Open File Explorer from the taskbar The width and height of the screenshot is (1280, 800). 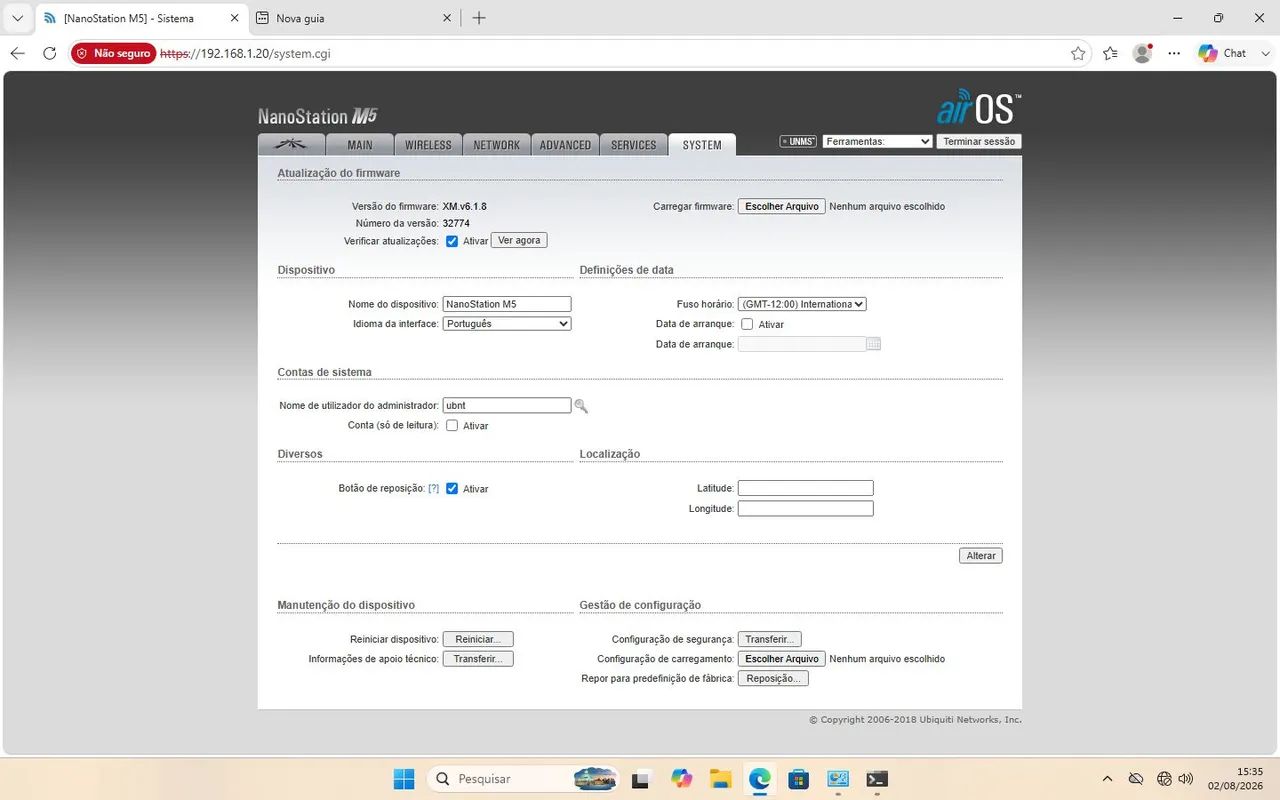point(721,779)
